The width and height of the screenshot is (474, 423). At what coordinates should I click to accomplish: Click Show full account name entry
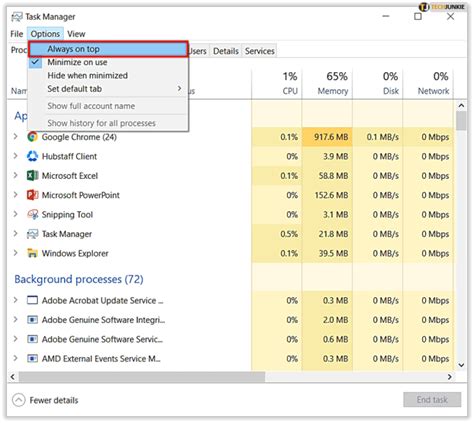108,106
